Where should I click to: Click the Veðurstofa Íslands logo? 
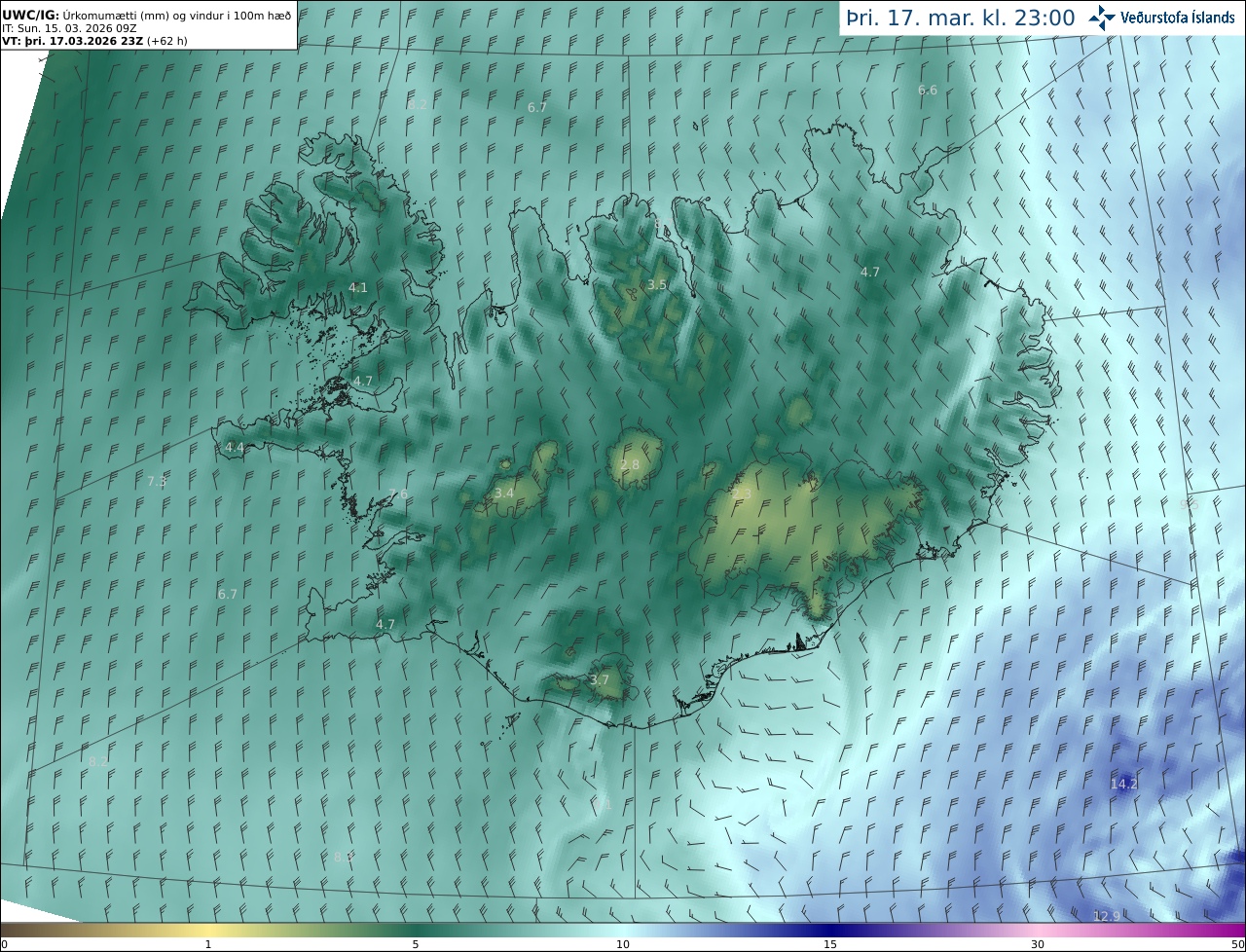1161,18
